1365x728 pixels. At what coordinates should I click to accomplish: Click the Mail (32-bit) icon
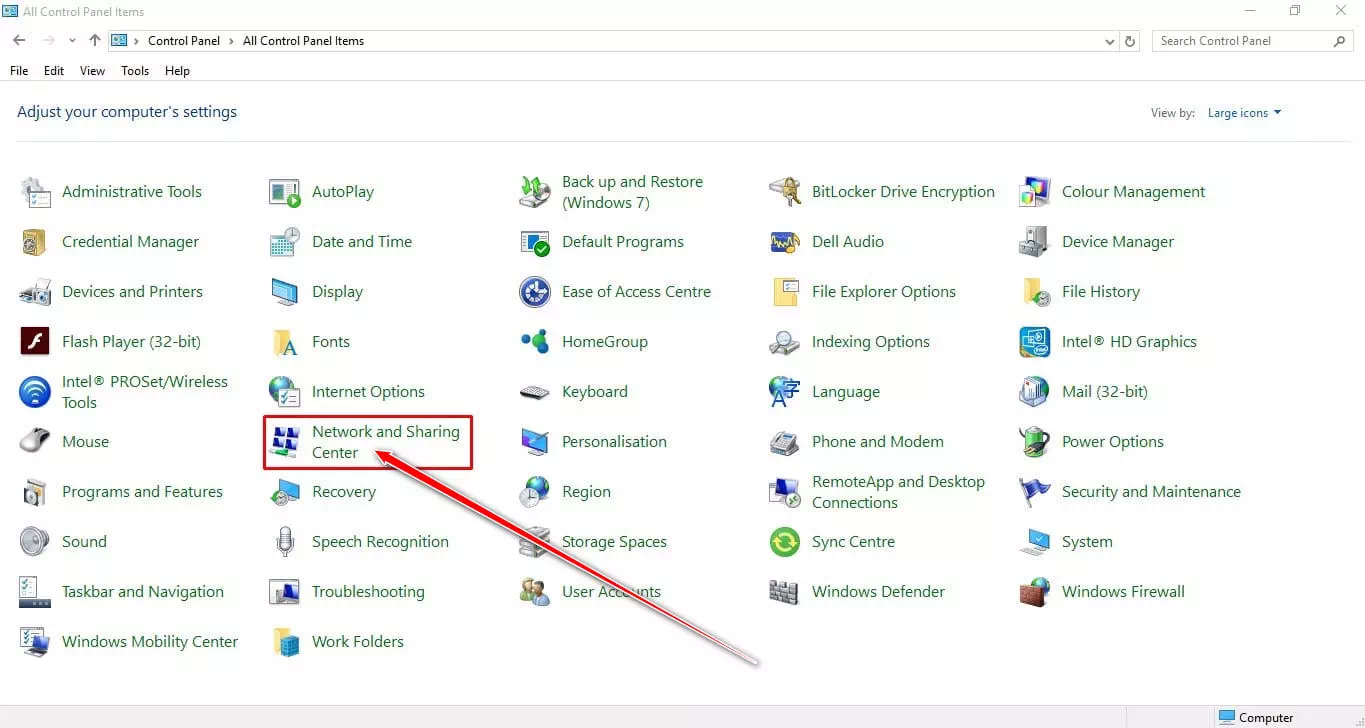pos(1035,392)
